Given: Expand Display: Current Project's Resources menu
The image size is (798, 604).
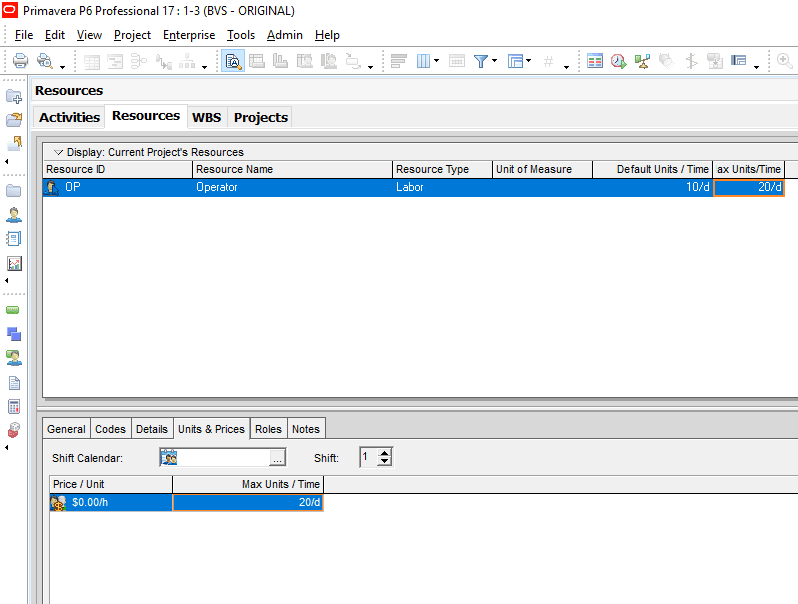Looking at the screenshot, I should pos(59,152).
